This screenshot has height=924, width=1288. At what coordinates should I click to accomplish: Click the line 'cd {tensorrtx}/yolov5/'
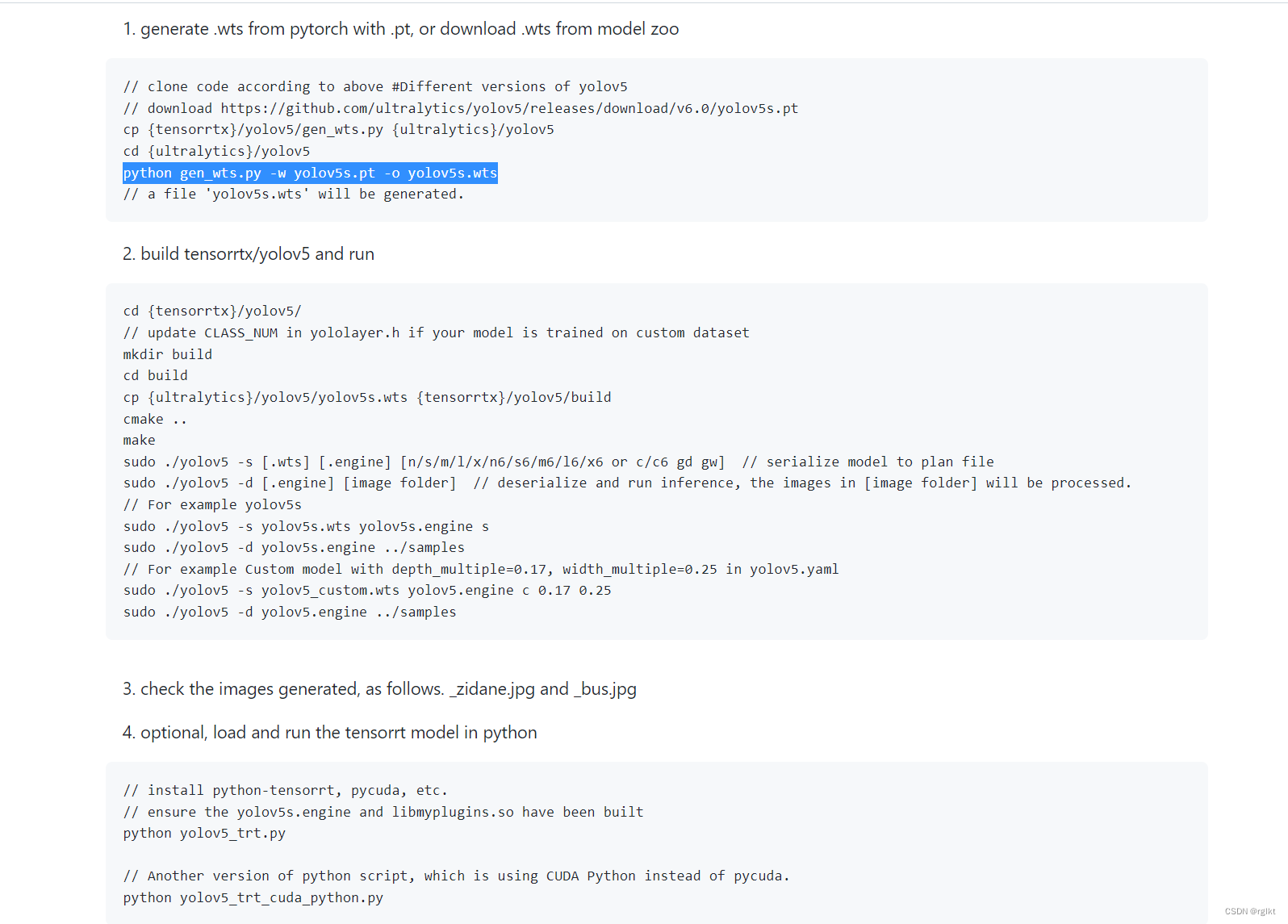click(212, 311)
